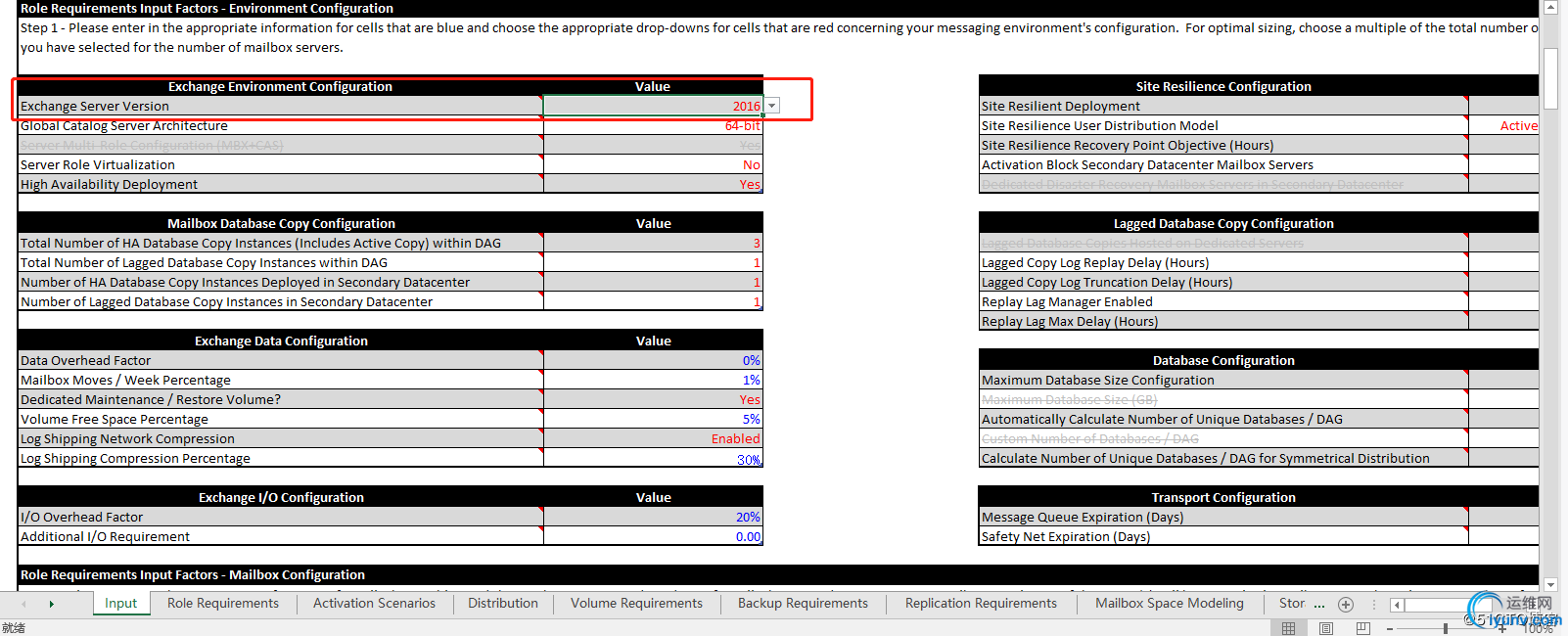Click Message Queue Expiration (Days) cell
The width and height of the screenshot is (1568, 636).
coord(1223,517)
